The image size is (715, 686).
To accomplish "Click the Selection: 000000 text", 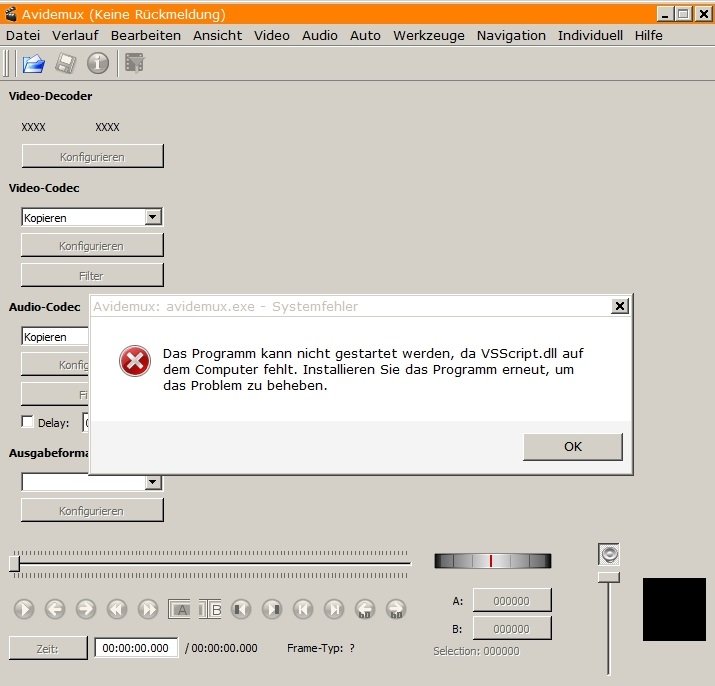I will (476, 651).
